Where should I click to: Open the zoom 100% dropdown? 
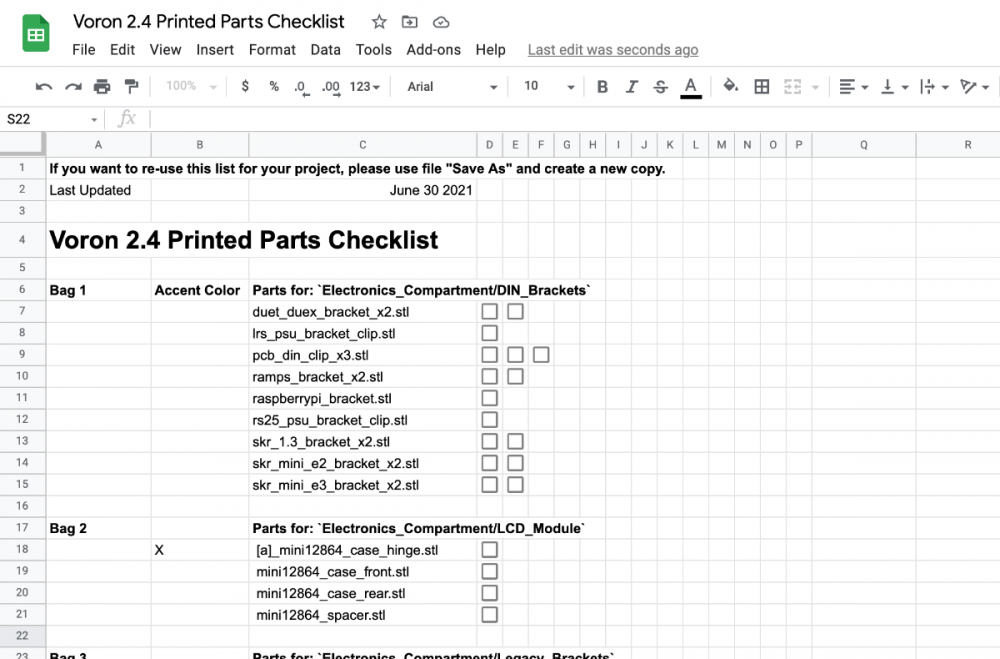[x=191, y=86]
